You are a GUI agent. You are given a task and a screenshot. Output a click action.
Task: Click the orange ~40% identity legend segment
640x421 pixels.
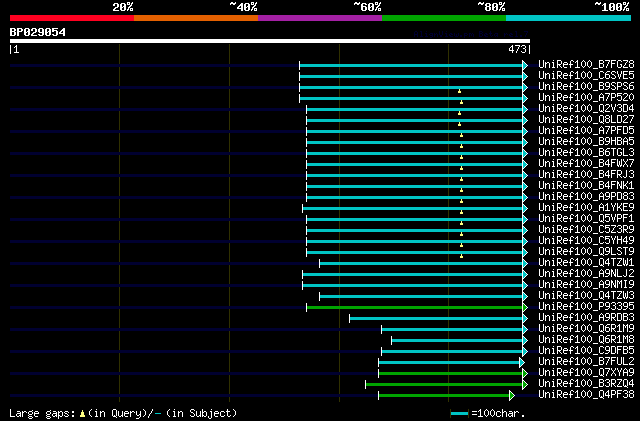point(196,18)
